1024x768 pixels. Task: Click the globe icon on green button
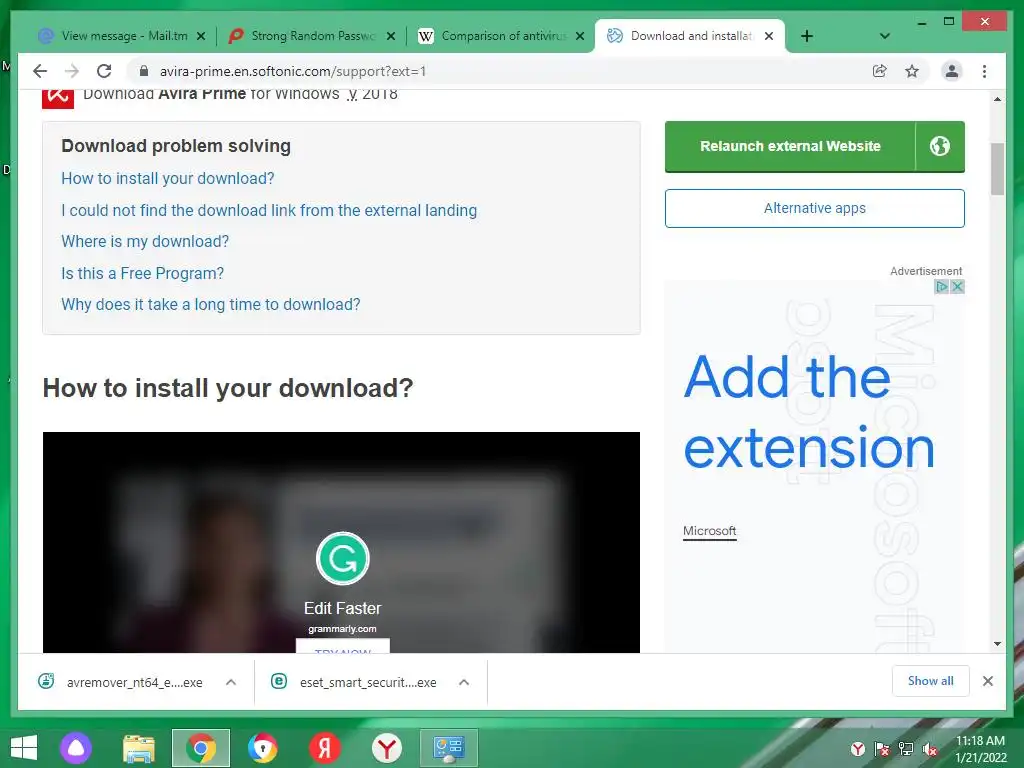[940, 146]
